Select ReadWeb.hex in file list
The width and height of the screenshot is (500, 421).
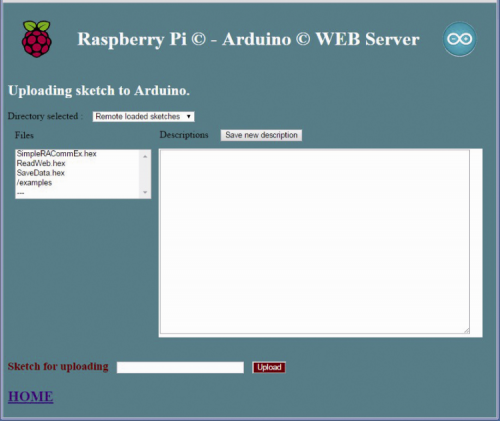tap(41, 163)
